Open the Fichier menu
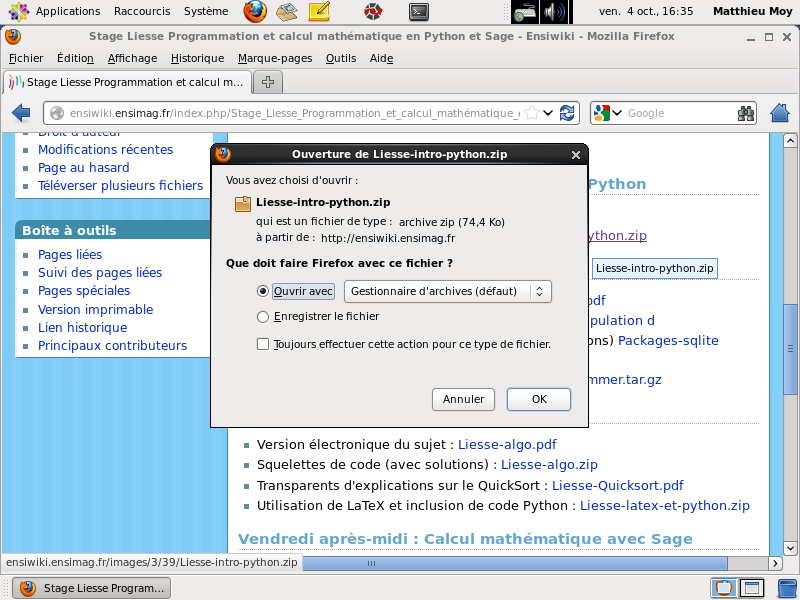800x600 pixels. (x=26, y=58)
